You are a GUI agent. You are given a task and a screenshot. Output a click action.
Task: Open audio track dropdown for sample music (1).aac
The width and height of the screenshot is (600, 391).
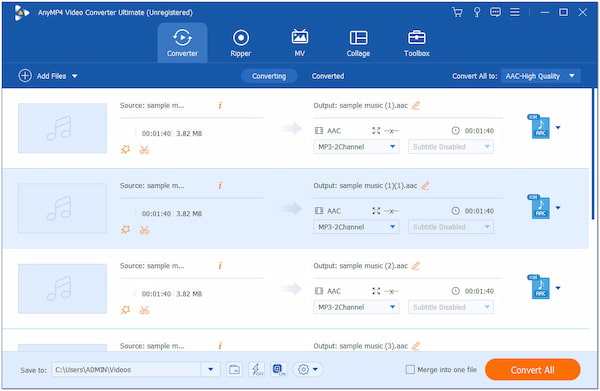[x=356, y=147]
